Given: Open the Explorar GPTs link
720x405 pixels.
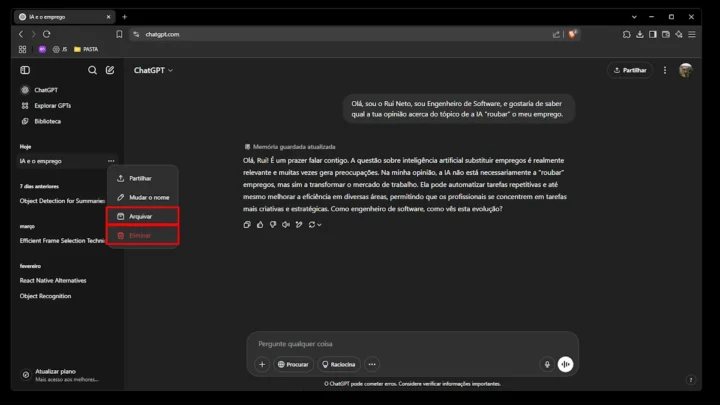Looking at the screenshot, I should 53,105.
